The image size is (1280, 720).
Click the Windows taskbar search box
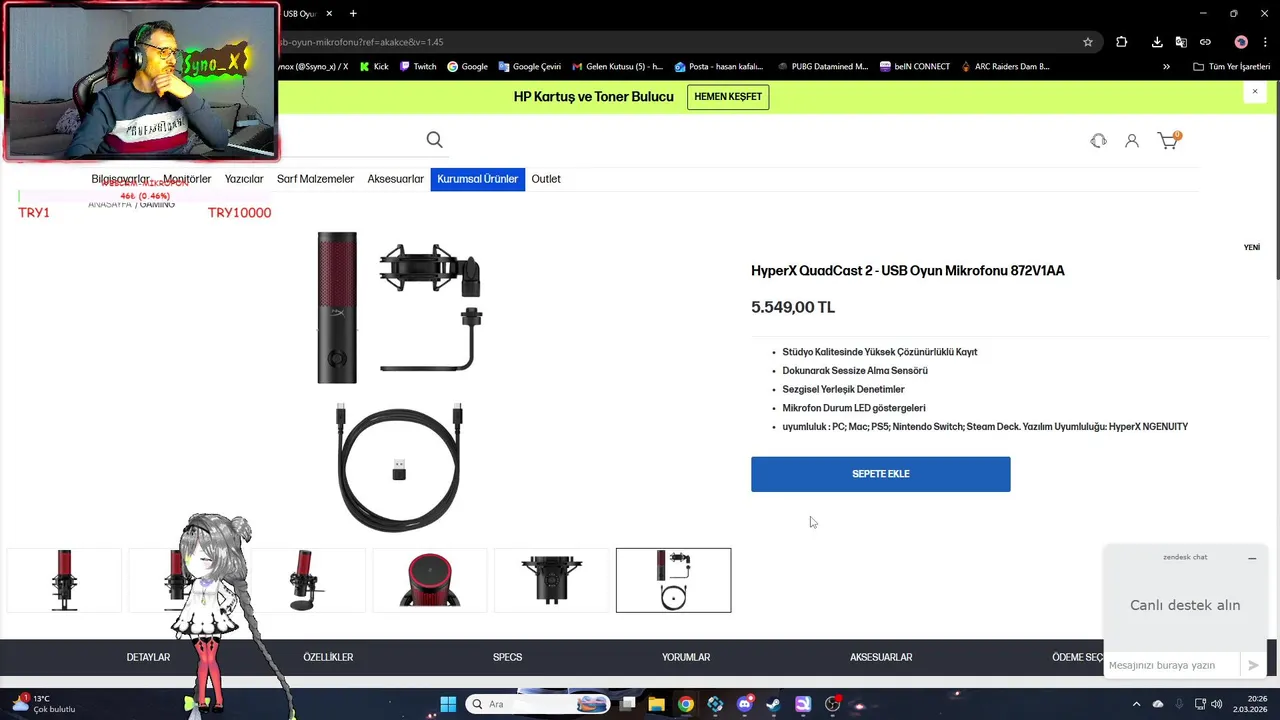pos(539,704)
